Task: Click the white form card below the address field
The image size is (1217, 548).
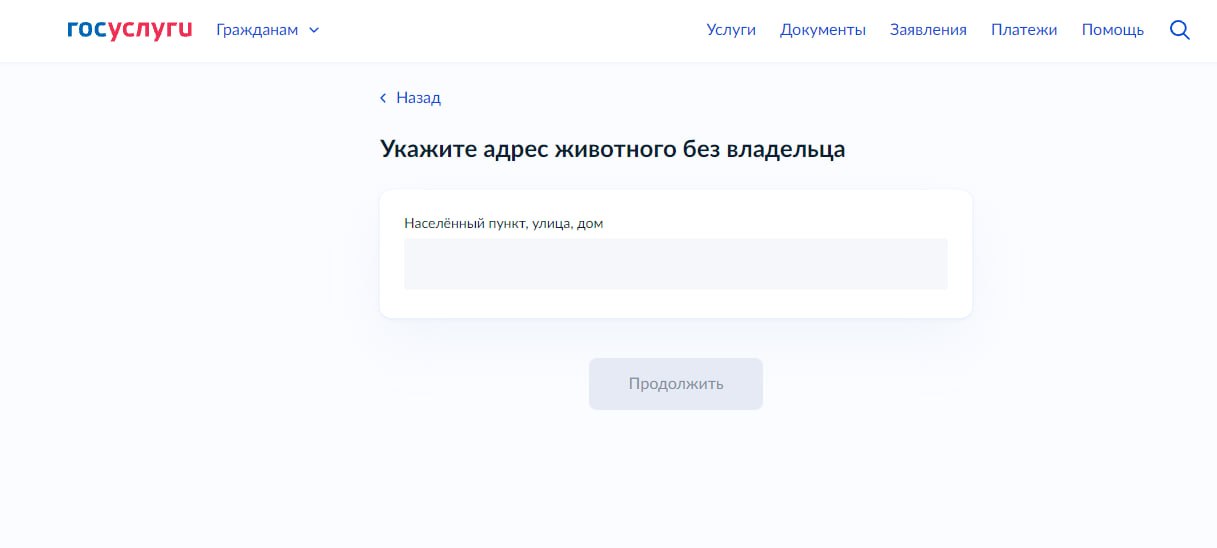Action: [675, 304]
